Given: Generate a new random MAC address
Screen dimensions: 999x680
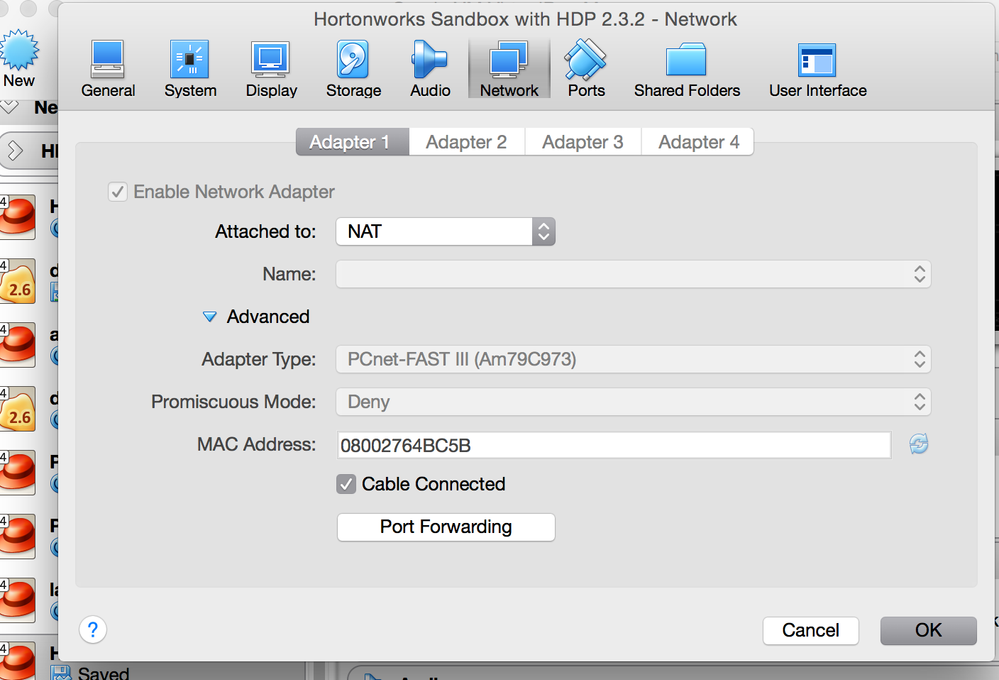Looking at the screenshot, I should pos(919,444).
